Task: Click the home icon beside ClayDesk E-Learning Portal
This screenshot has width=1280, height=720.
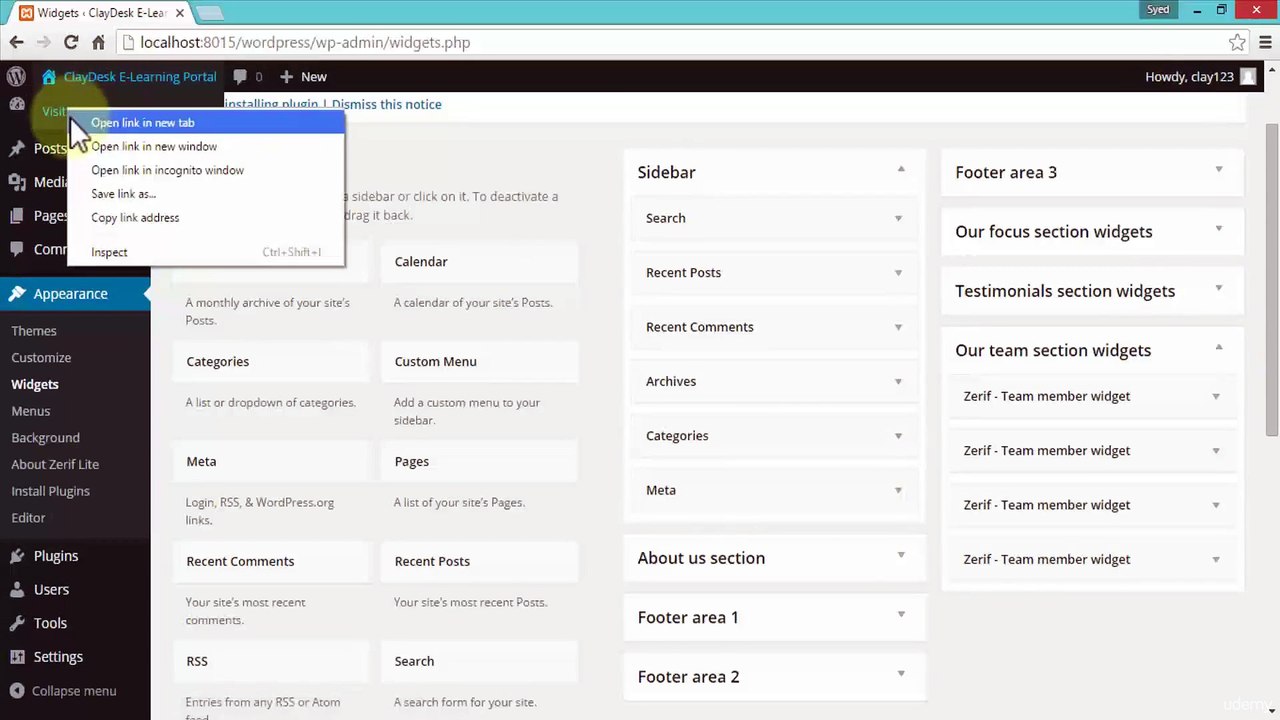Action: pyautogui.click(x=49, y=77)
